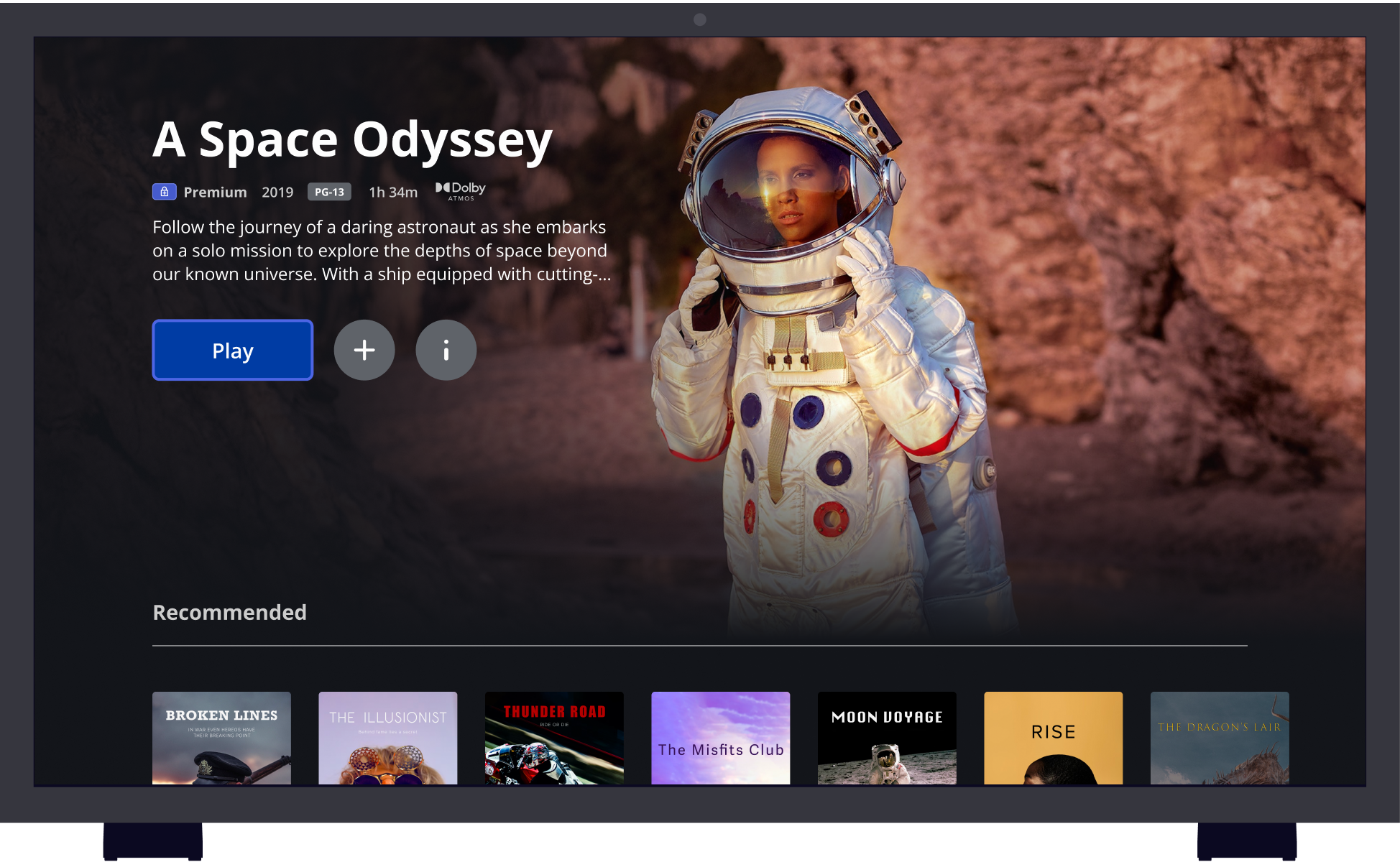Click the Dolby Atmos logo
Viewport: 1400px width, 862px height.
[461, 191]
